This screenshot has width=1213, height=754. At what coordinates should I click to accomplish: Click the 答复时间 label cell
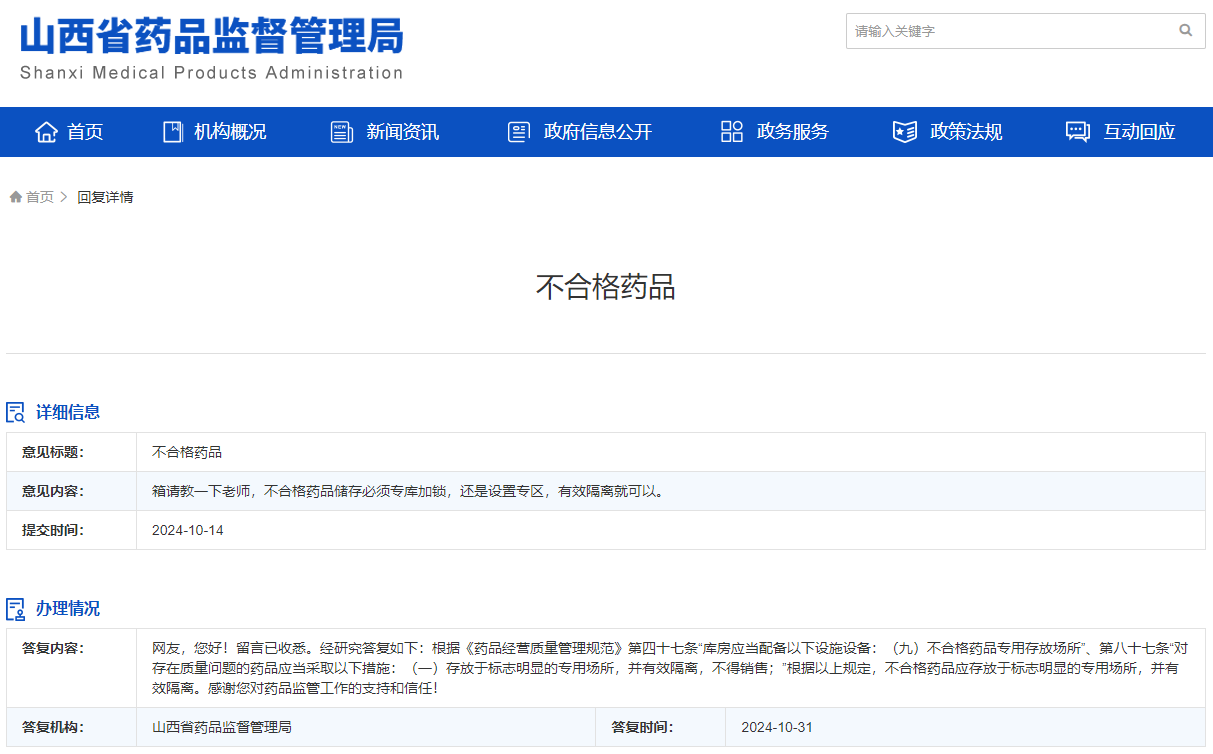tap(661, 727)
